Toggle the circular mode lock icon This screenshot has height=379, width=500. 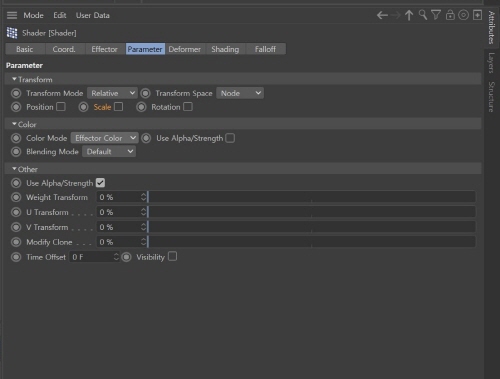pyautogui.click(x=463, y=15)
